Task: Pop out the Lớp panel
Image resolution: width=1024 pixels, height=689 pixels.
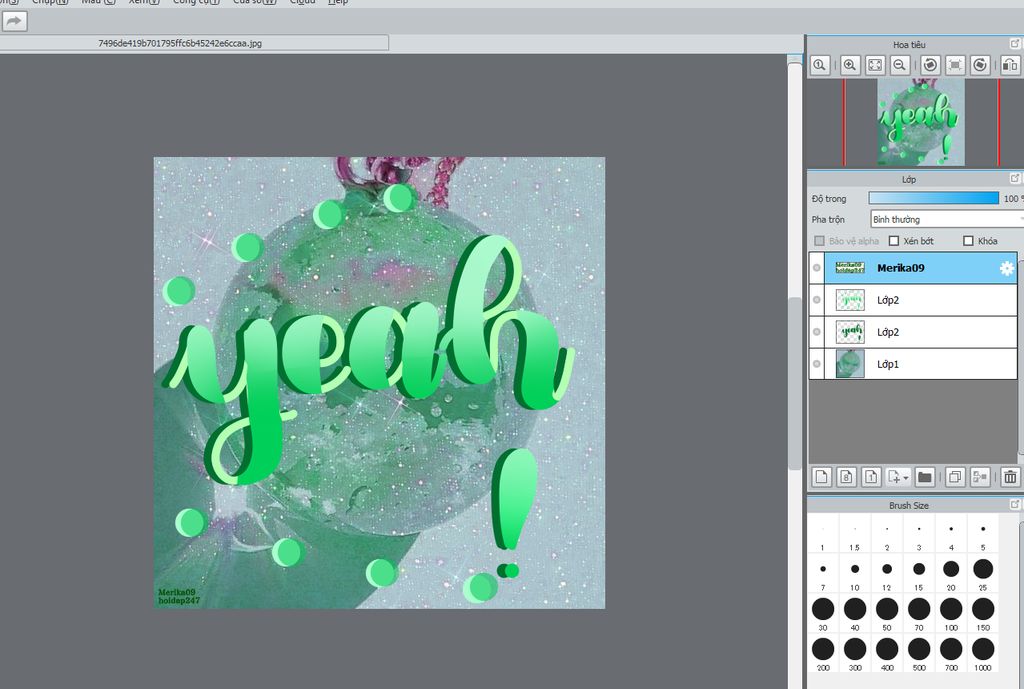Action: (1015, 178)
